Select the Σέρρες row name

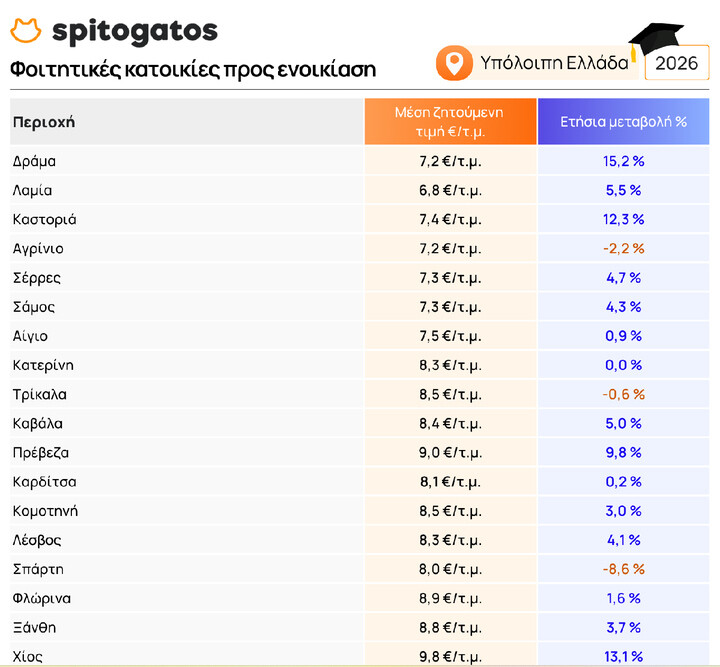click(37, 278)
